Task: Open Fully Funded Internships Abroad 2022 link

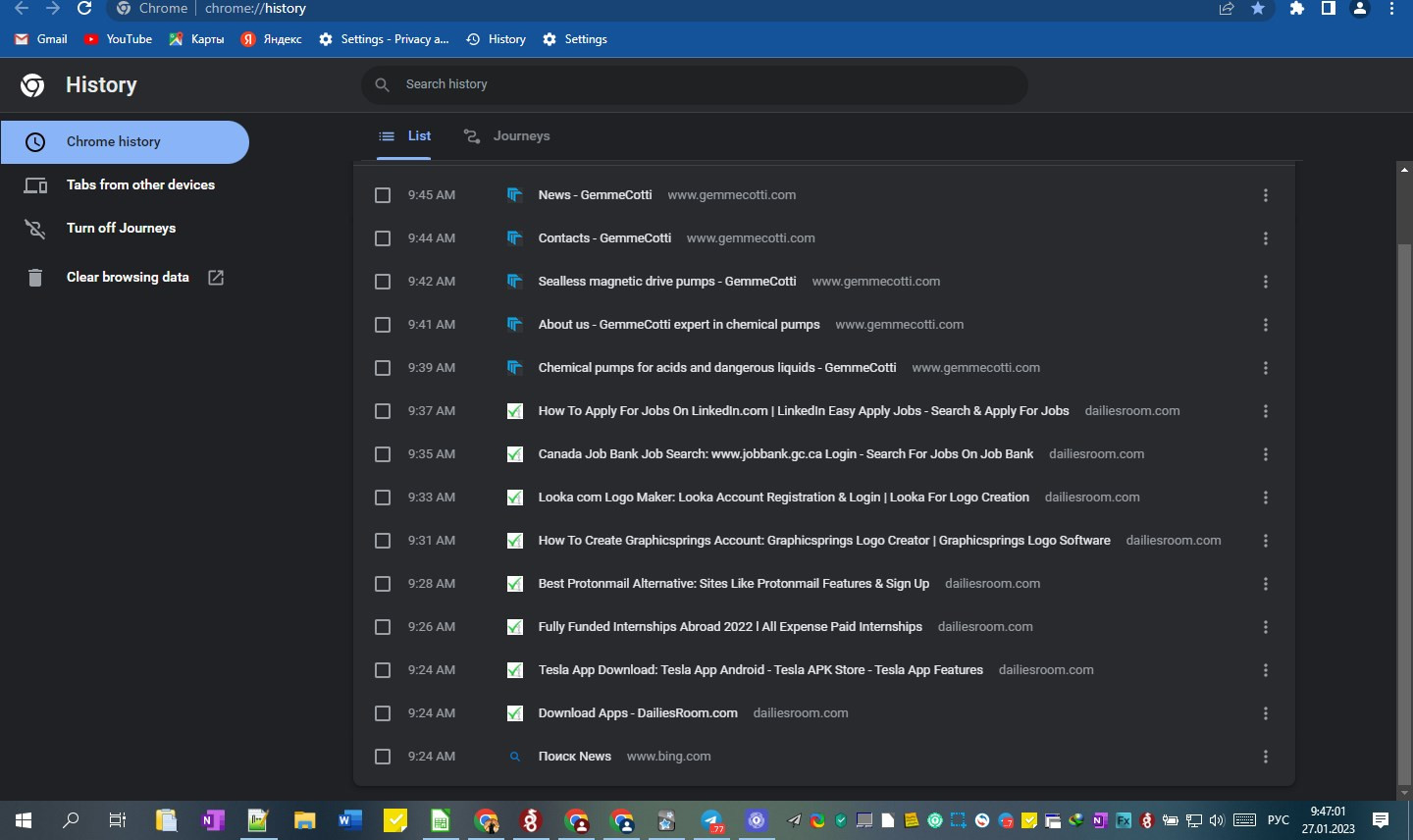Action: (730, 627)
